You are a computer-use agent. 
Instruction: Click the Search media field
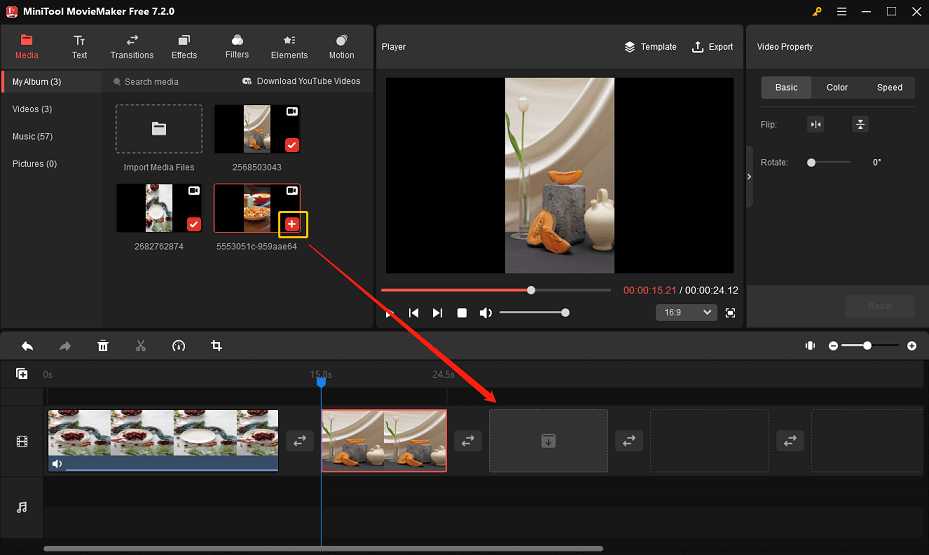tap(151, 82)
